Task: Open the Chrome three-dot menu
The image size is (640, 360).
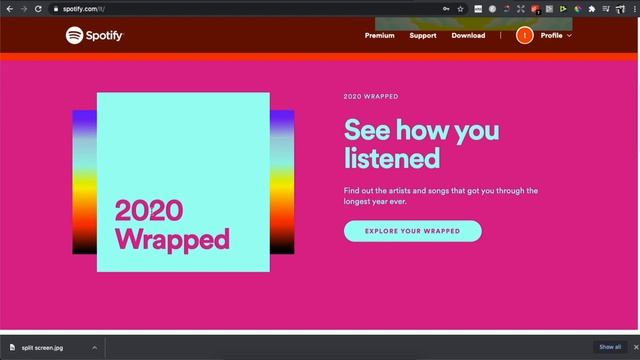Action: [x=635, y=9]
